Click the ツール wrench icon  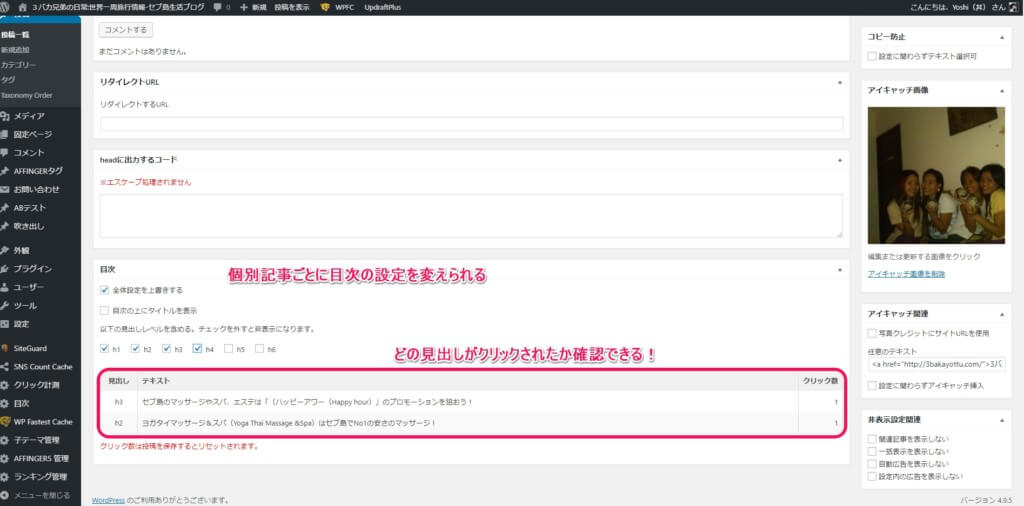(5, 306)
